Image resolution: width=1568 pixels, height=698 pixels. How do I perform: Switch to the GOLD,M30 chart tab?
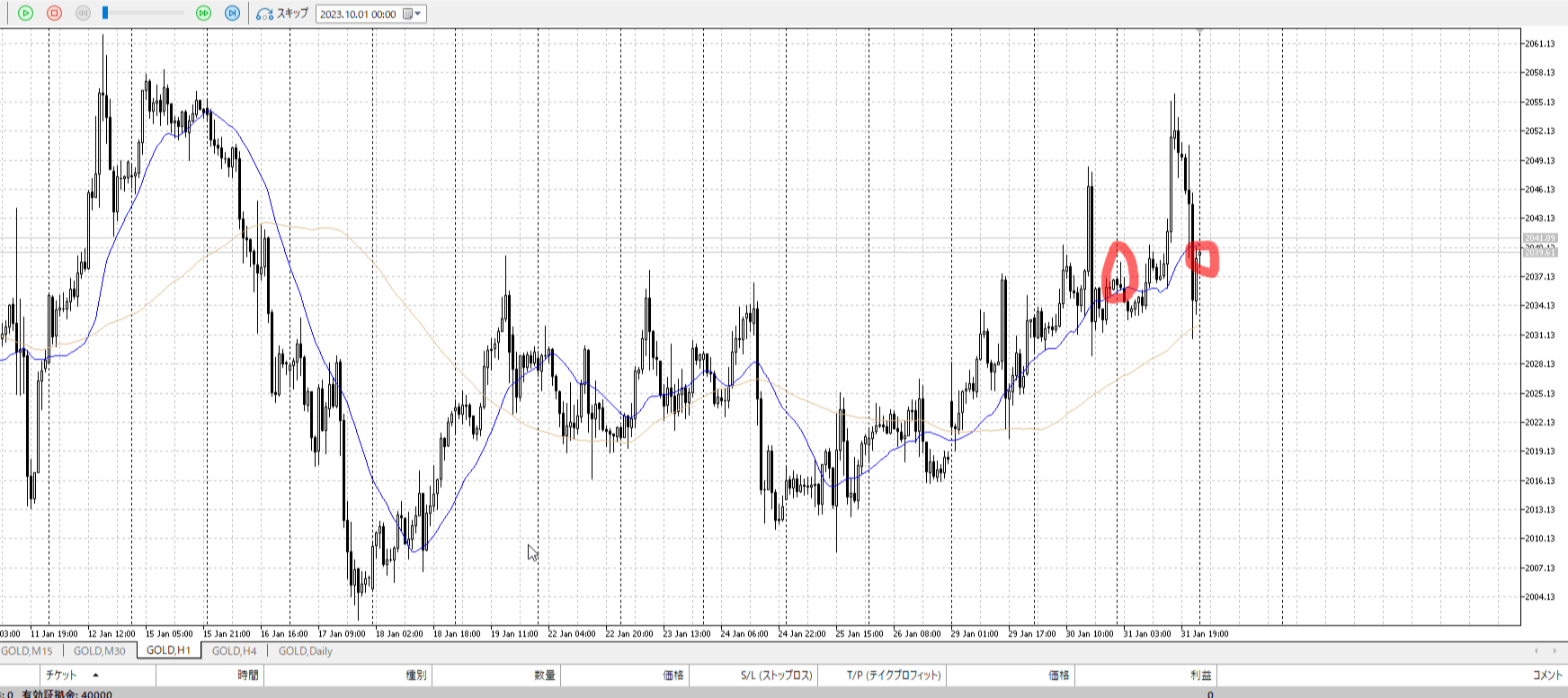[99, 651]
